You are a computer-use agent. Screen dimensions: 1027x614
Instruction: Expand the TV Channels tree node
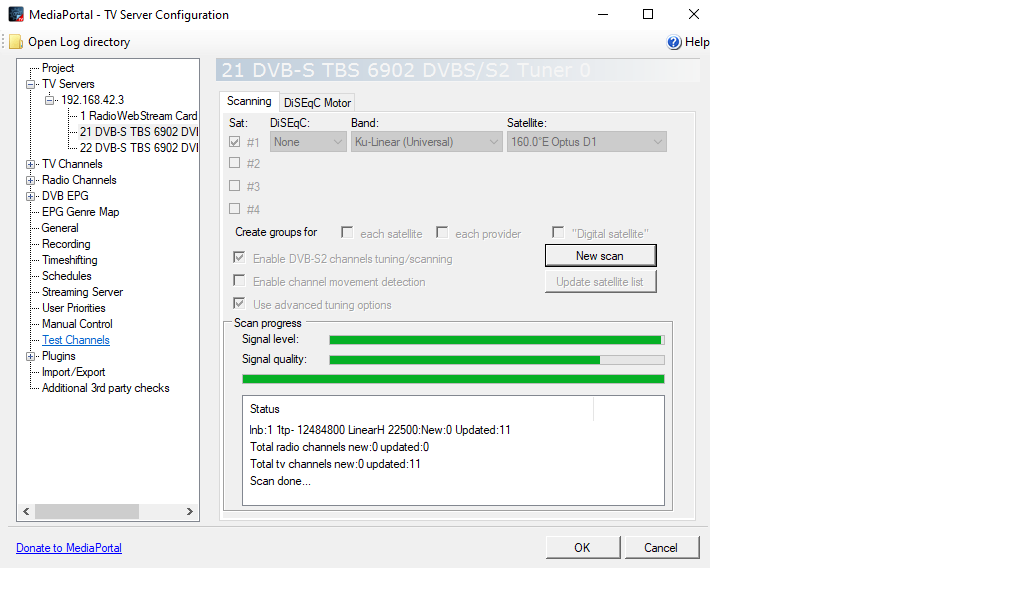coord(31,164)
